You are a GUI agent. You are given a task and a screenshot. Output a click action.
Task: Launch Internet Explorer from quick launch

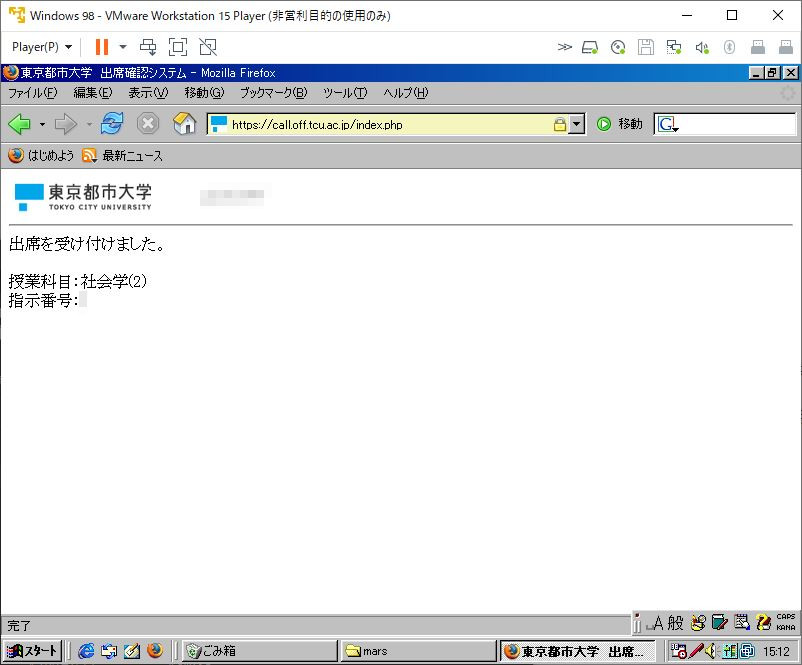[x=86, y=651]
